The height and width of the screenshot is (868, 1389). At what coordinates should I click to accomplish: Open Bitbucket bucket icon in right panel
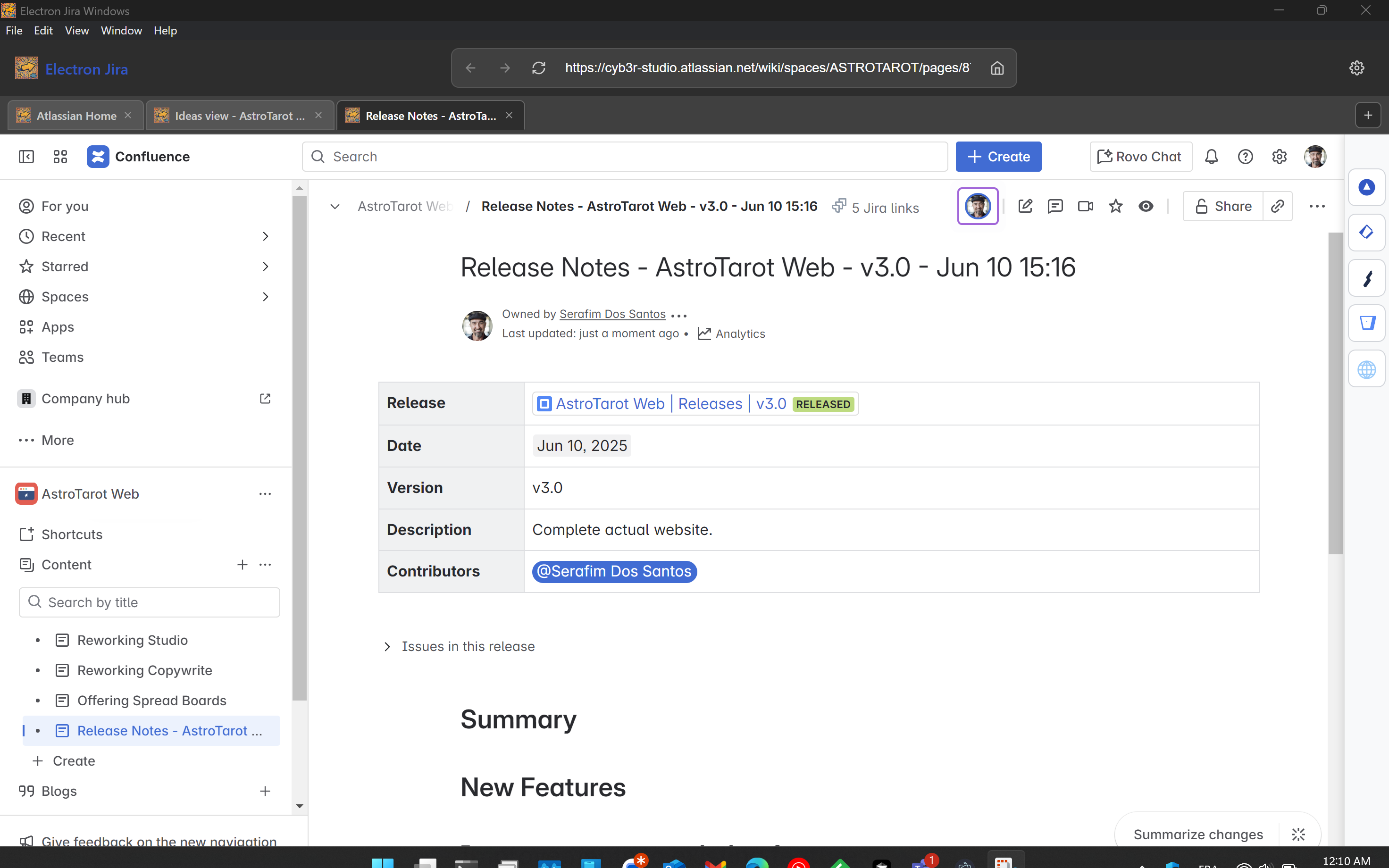tap(1367, 323)
